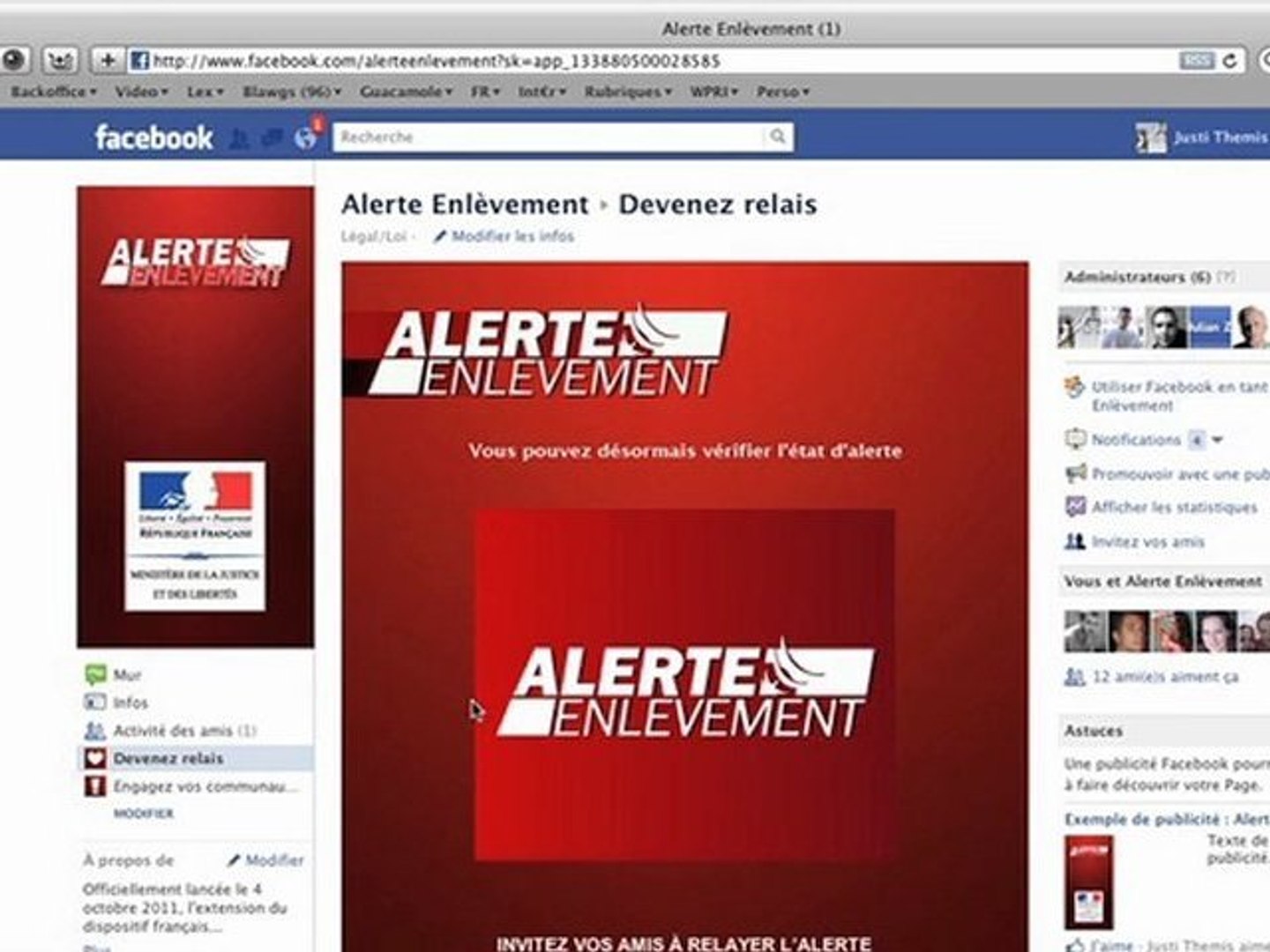The width and height of the screenshot is (1270, 952).
Task: Click the plus add-bookmark button
Action: click(107, 60)
